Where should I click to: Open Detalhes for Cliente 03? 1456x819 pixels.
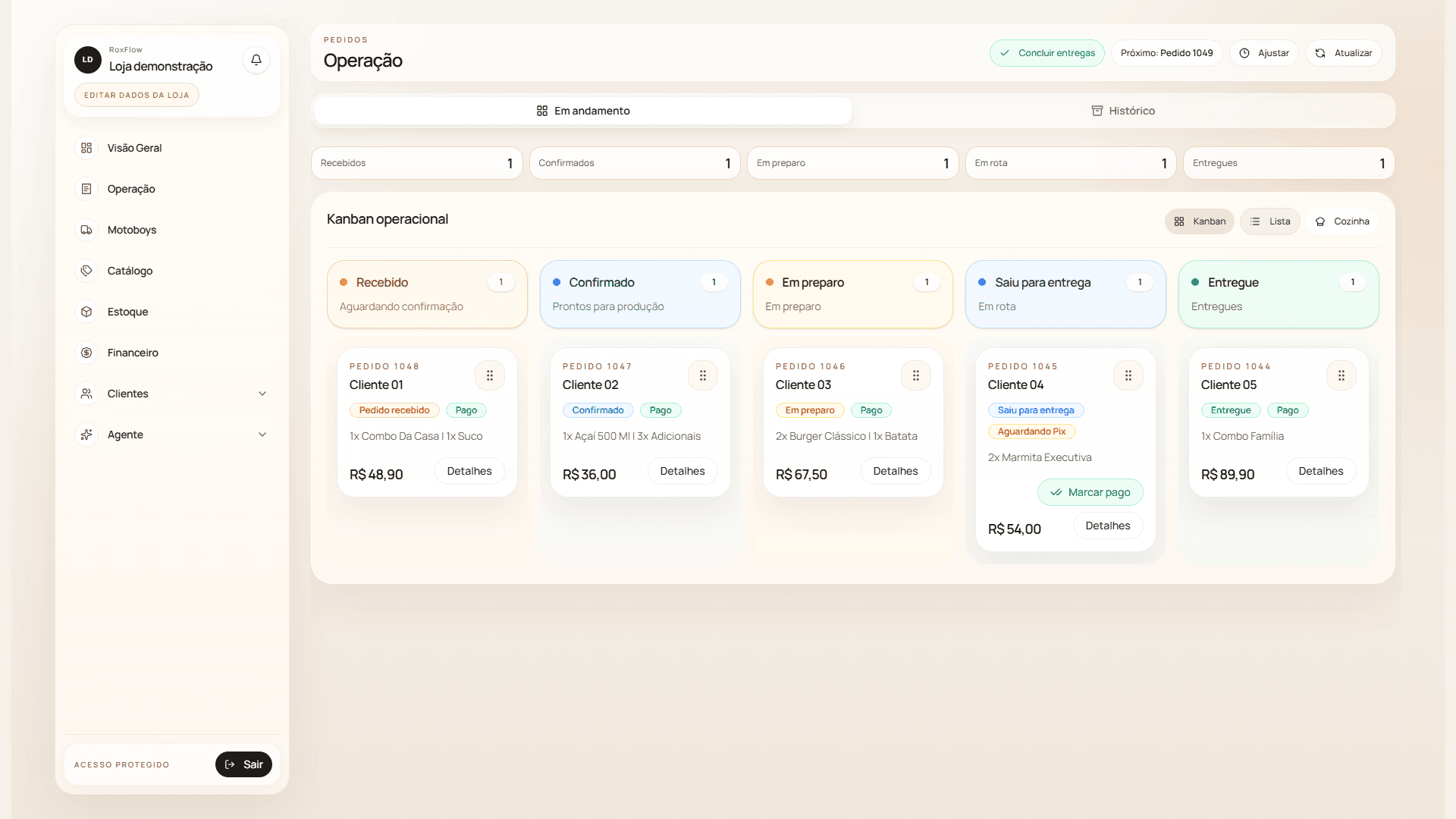pos(896,471)
